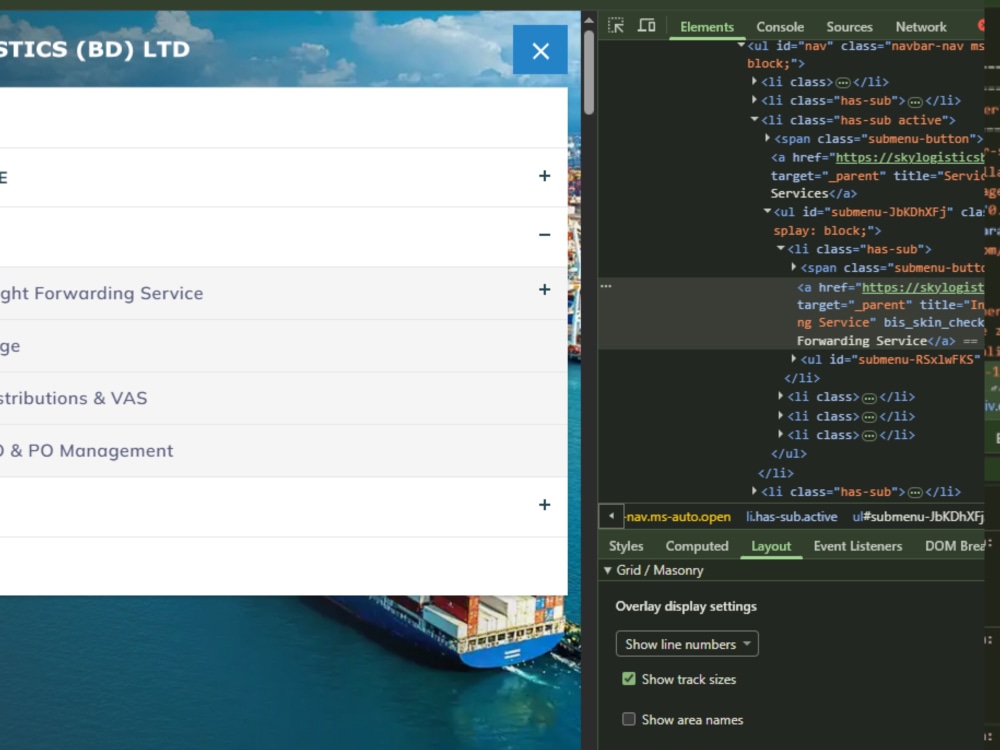Screen dimensions: 1000x750
Task: Collapse the Grid / Masonry section
Action: click(x=608, y=570)
